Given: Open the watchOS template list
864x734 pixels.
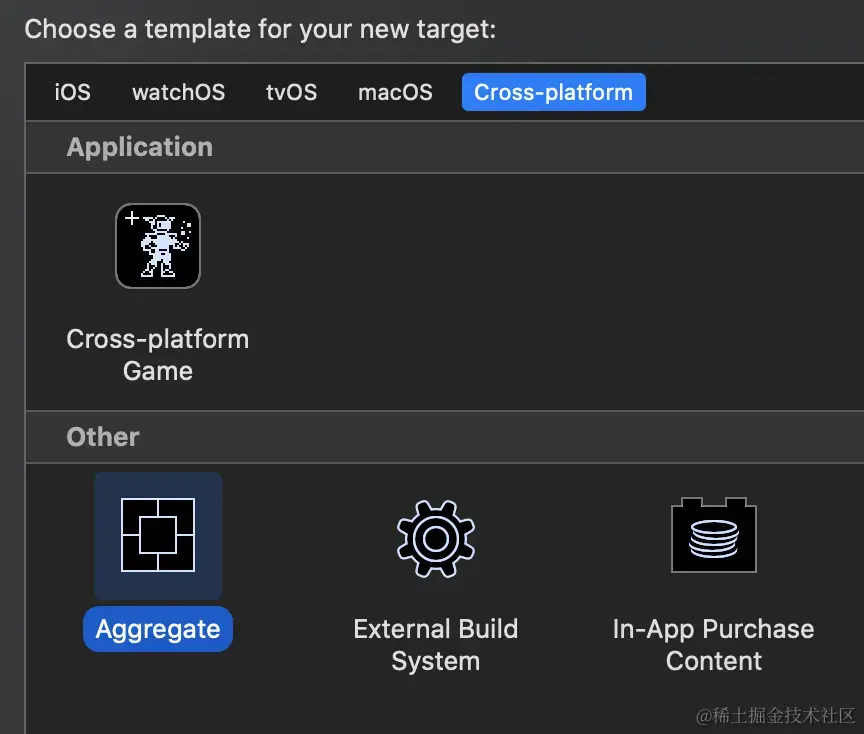Looking at the screenshot, I should (x=178, y=92).
